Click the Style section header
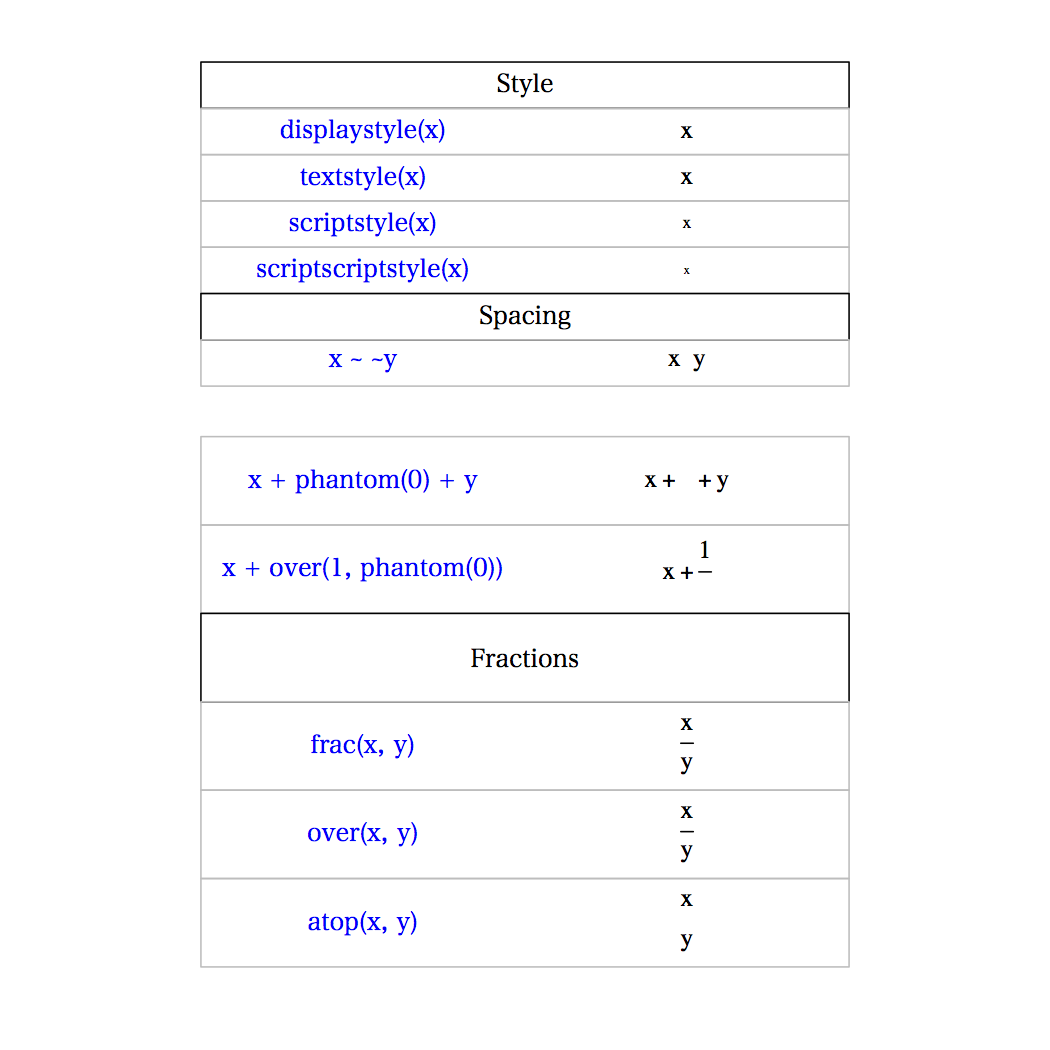This screenshot has height=1050, width=1050. [524, 84]
